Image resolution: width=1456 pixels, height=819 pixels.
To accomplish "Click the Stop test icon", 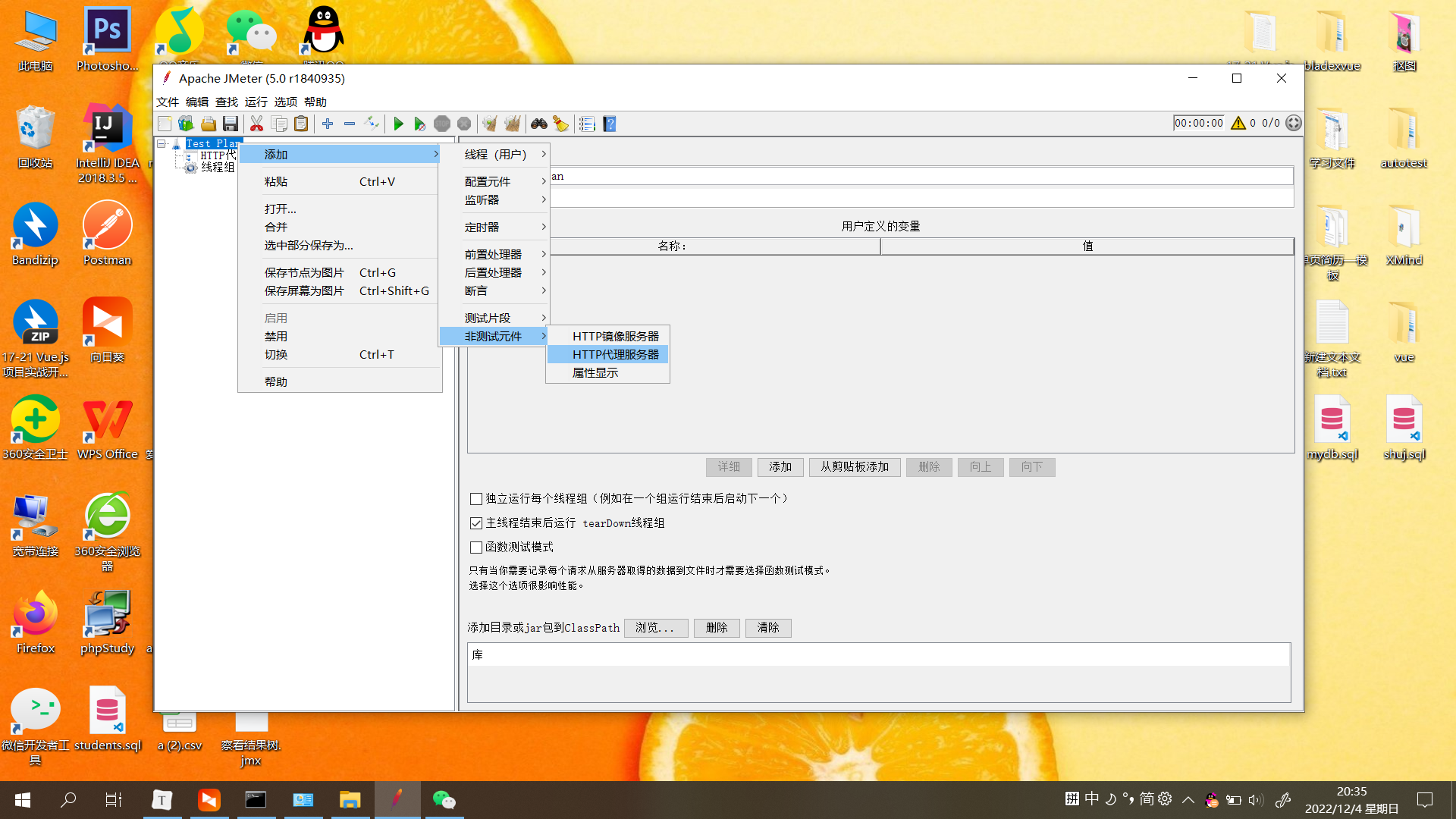I will [442, 124].
